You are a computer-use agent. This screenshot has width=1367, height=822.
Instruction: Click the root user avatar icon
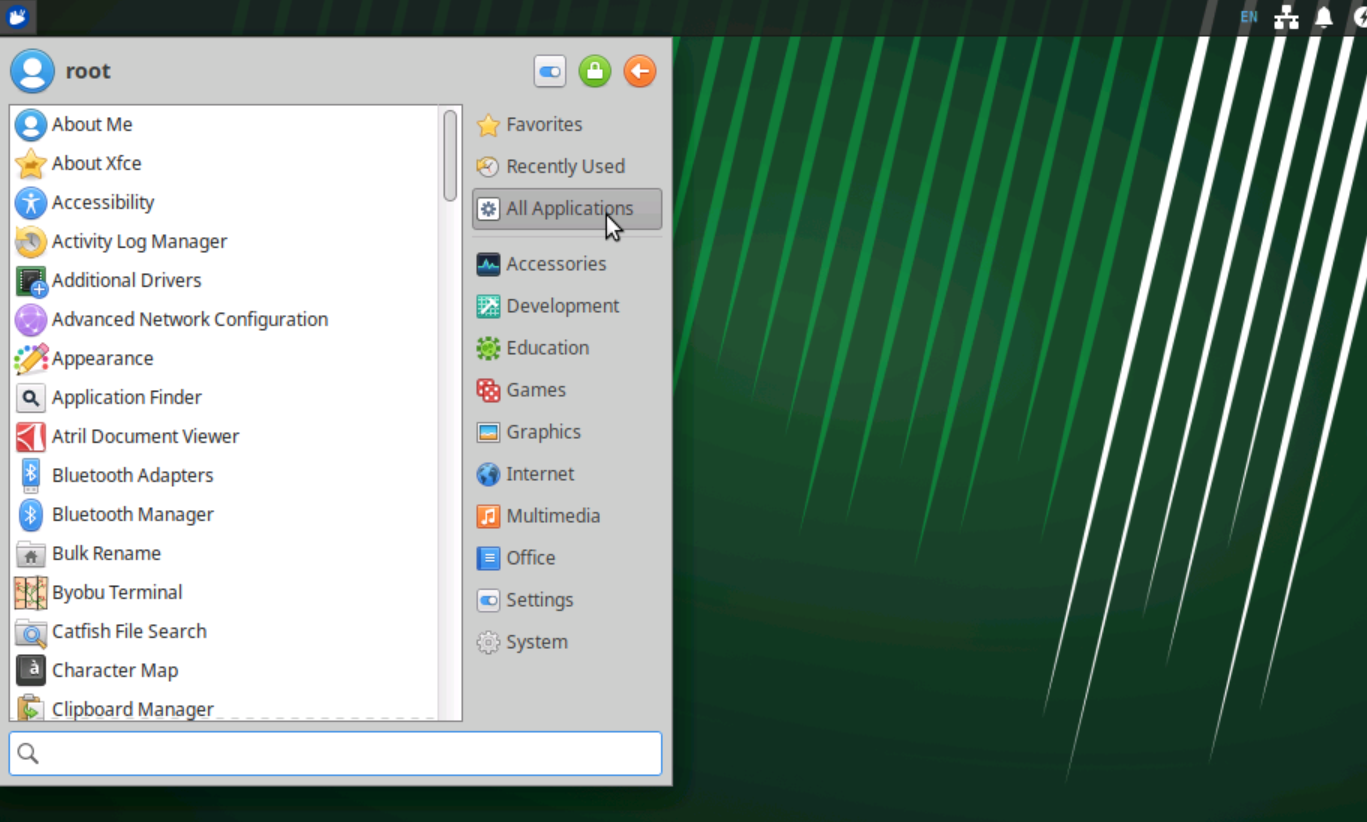pyautogui.click(x=32, y=71)
